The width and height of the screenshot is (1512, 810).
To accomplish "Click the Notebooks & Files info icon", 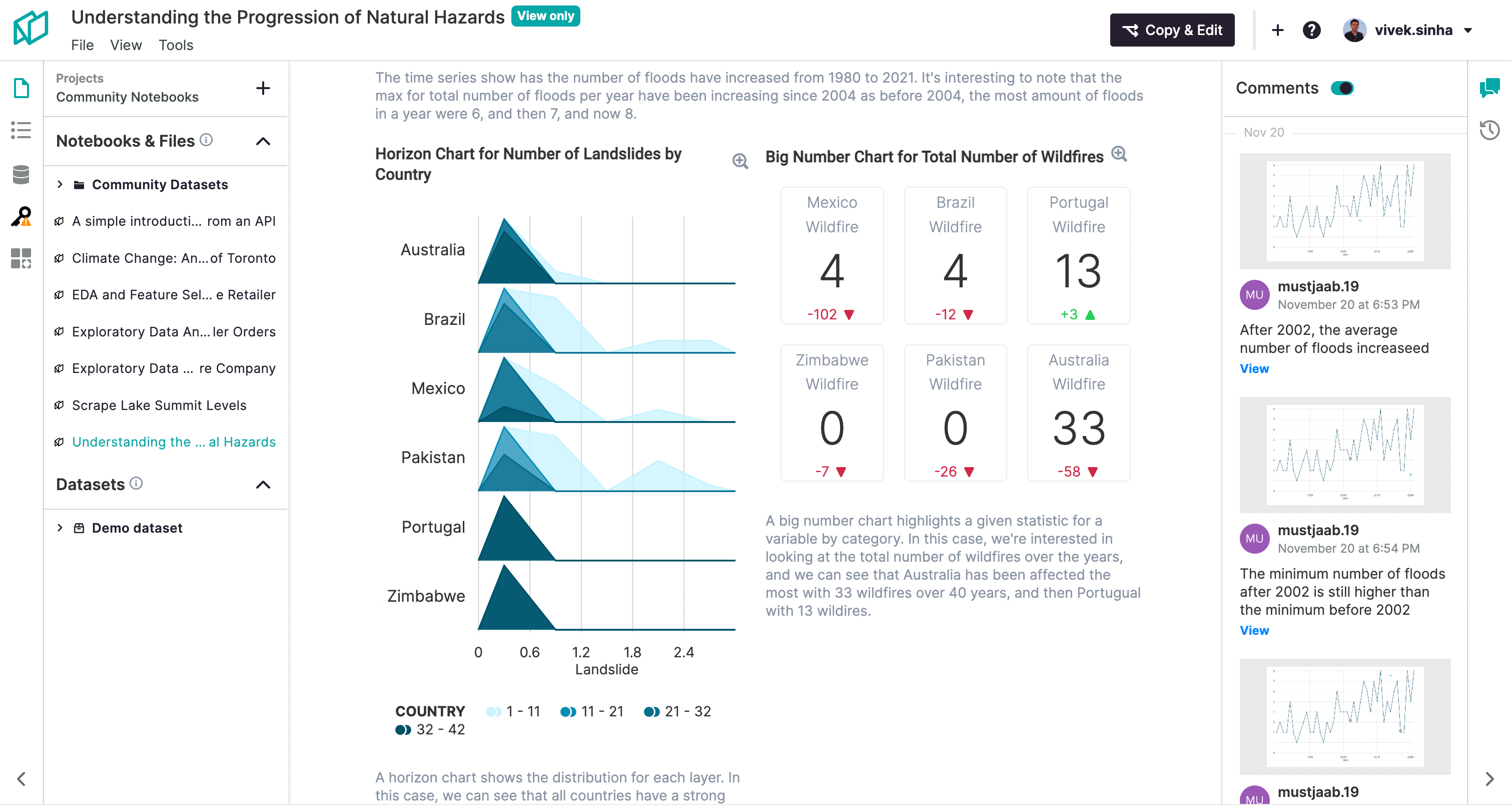I will [206, 140].
